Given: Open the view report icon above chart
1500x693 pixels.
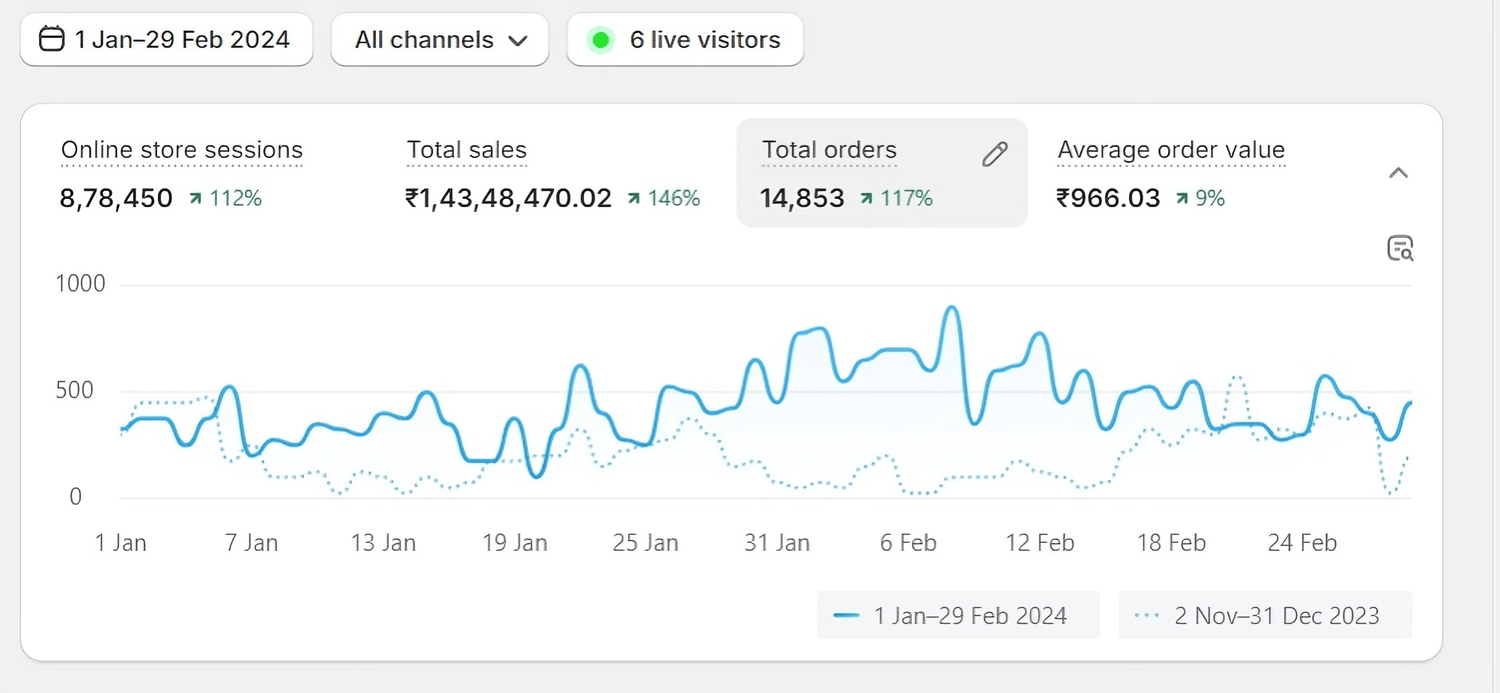Looking at the screenshot, I should [1400, 248].
